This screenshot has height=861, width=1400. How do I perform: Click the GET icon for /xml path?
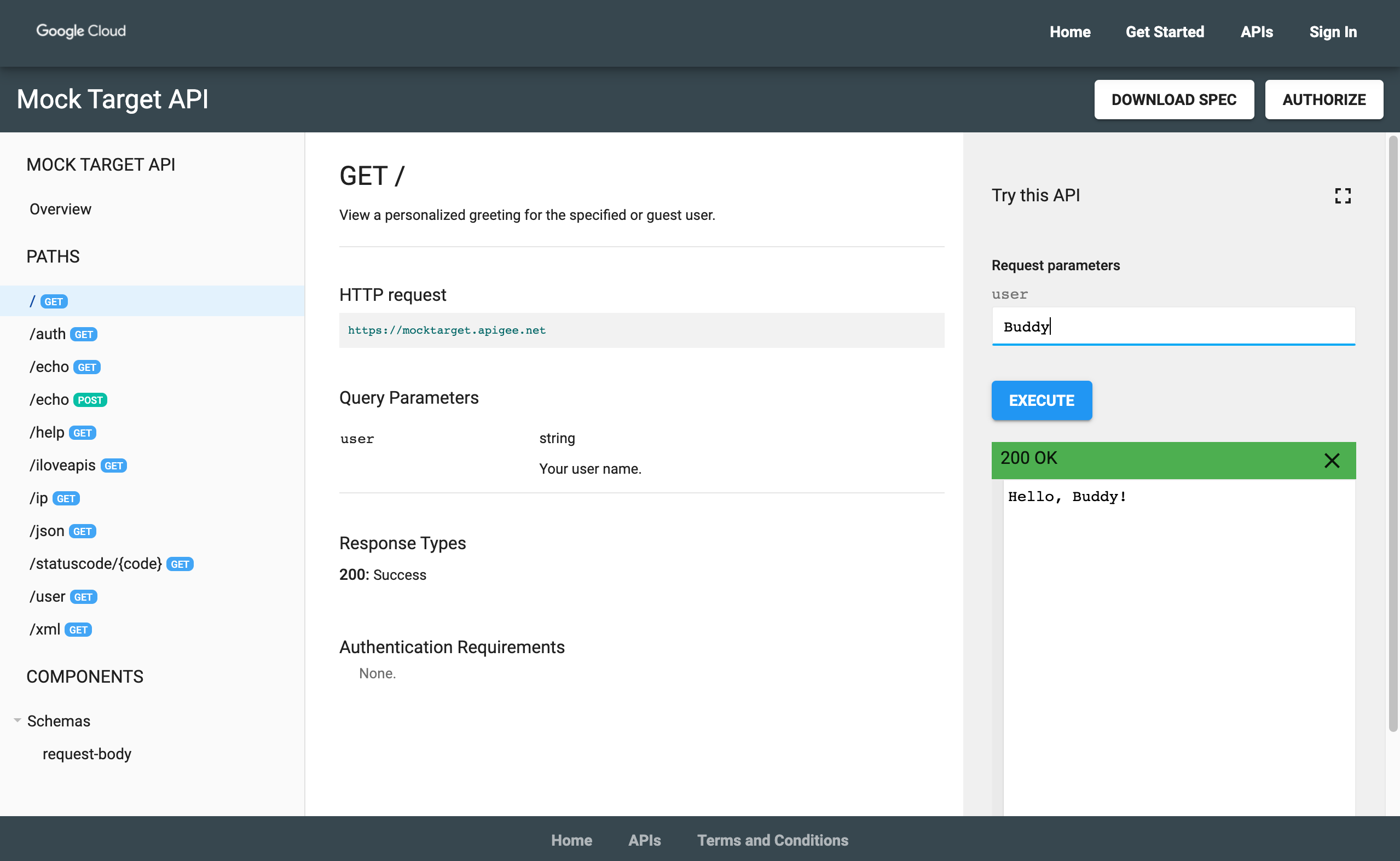[x=78, y=630]
